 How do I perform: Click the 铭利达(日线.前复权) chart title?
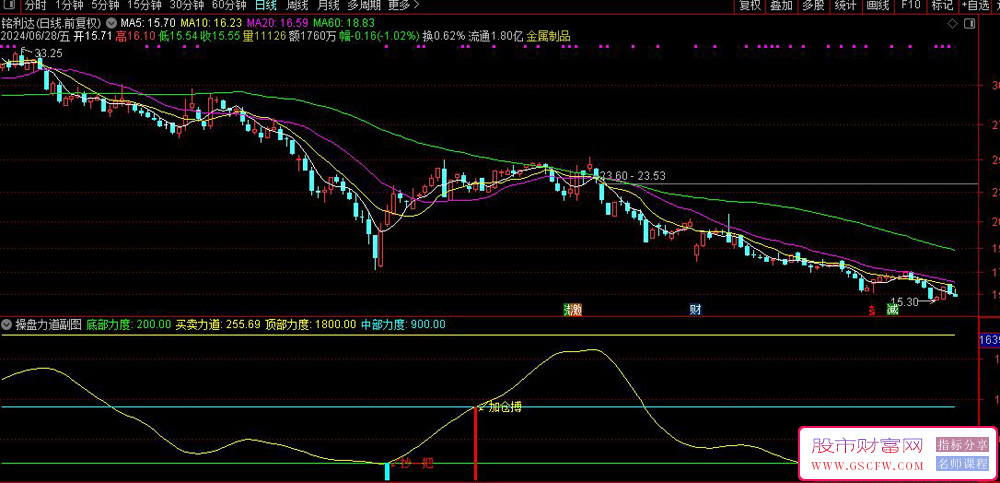click(52, 24)
